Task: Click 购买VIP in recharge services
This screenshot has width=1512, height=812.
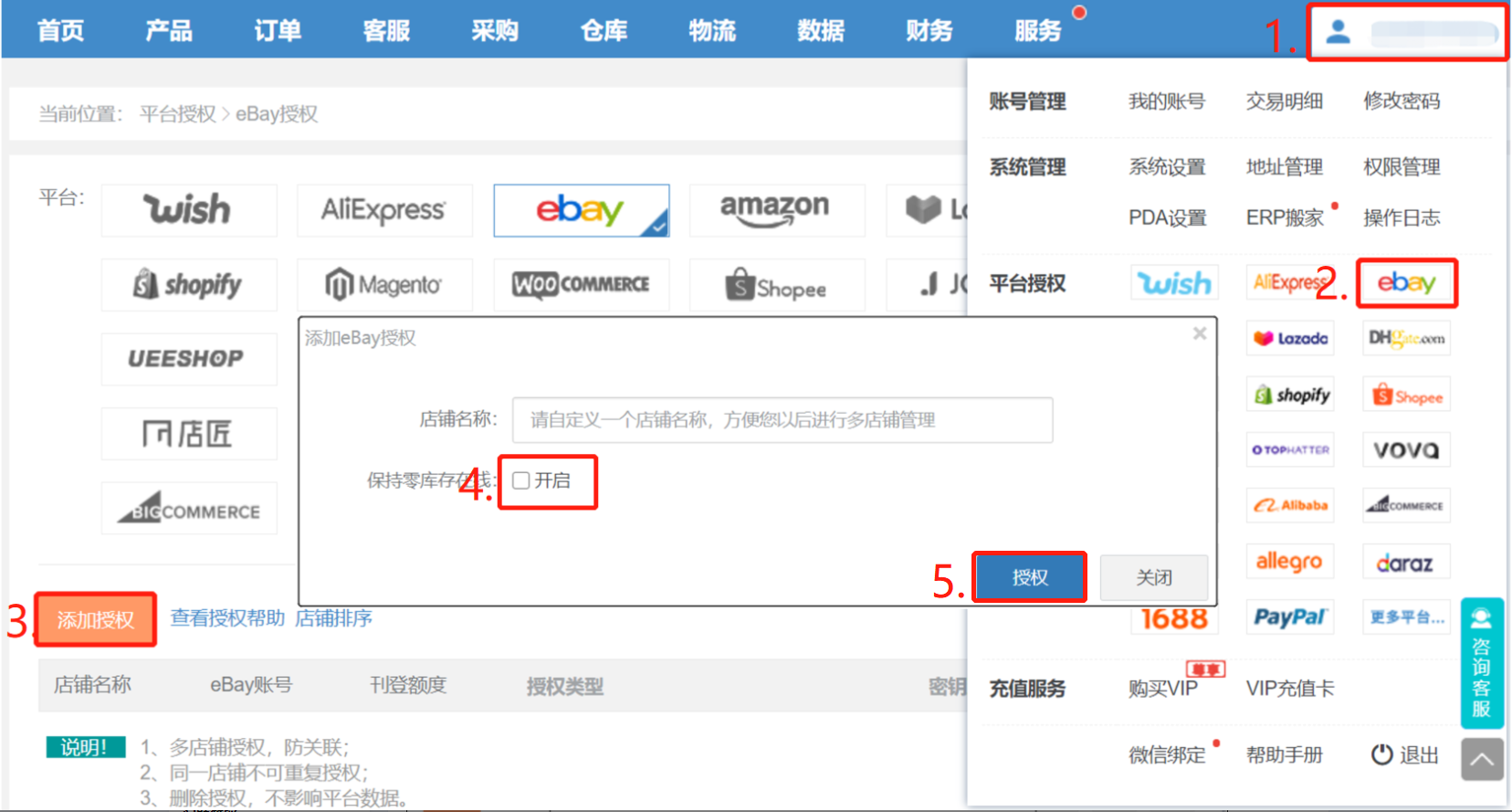Action: [1163, 689]
